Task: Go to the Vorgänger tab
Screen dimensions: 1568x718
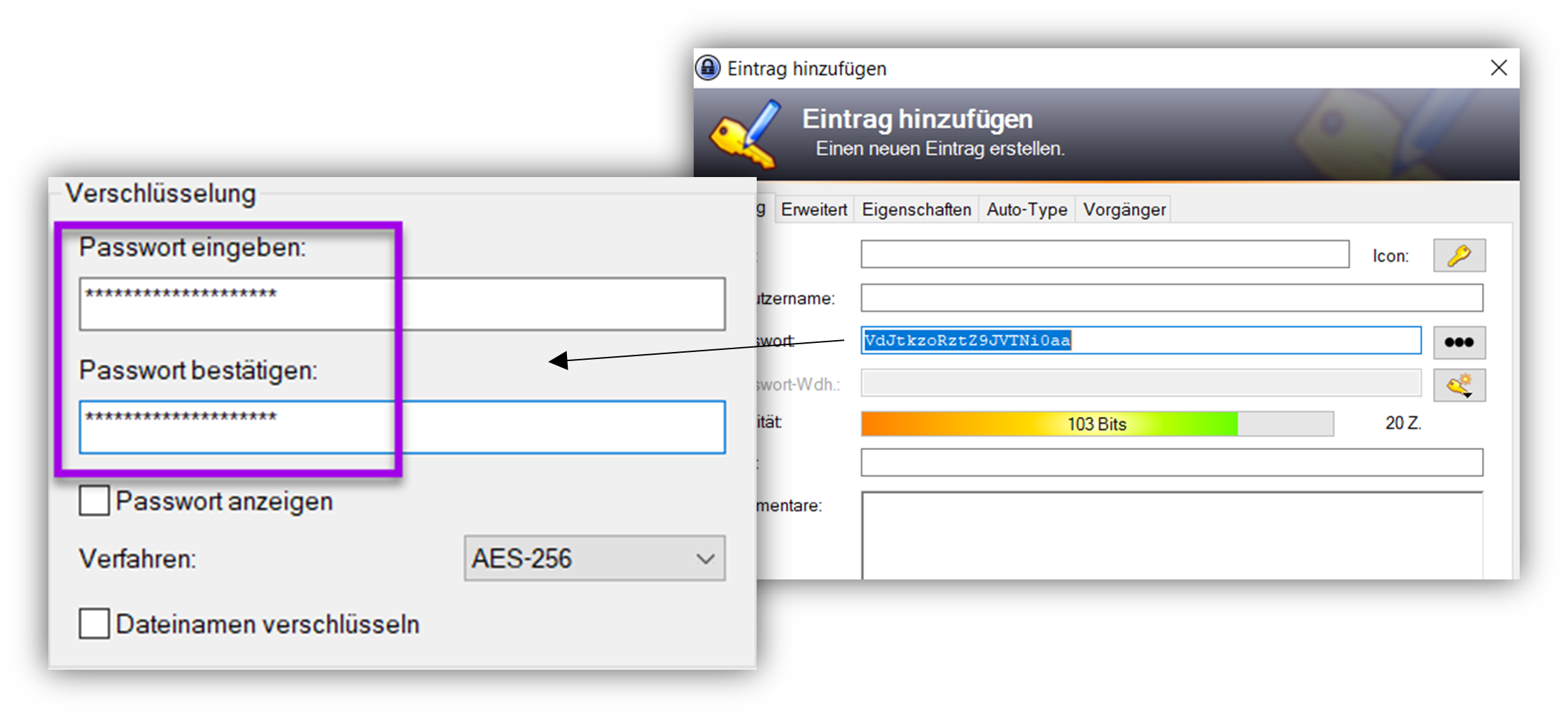Action: click(x=1124, y=209)
